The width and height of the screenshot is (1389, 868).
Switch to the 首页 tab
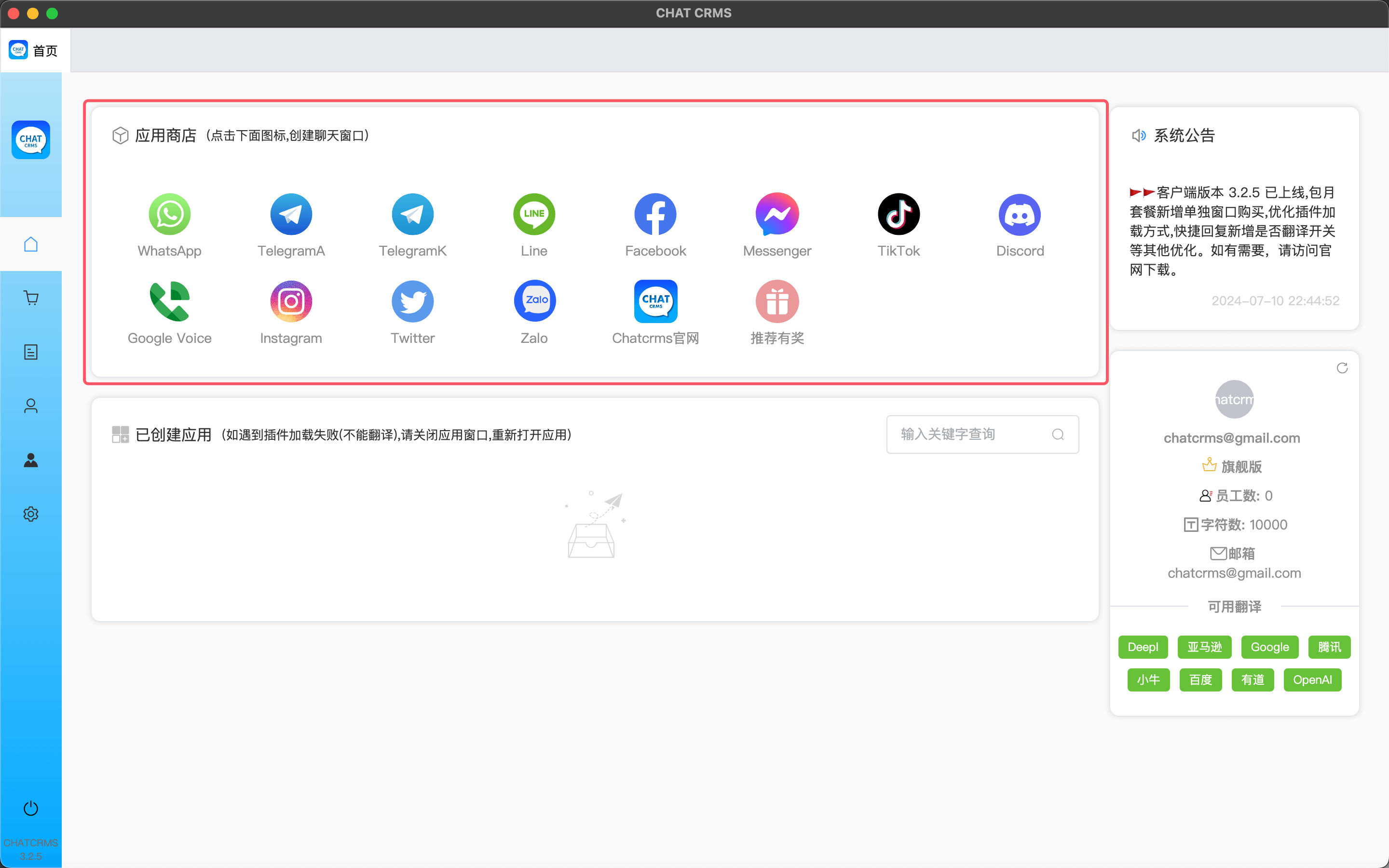(34, 51)
